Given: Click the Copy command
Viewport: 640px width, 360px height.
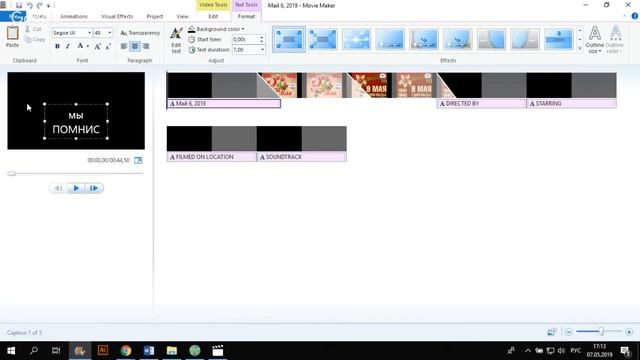Looking at the screenshot, I should point(35,40).
